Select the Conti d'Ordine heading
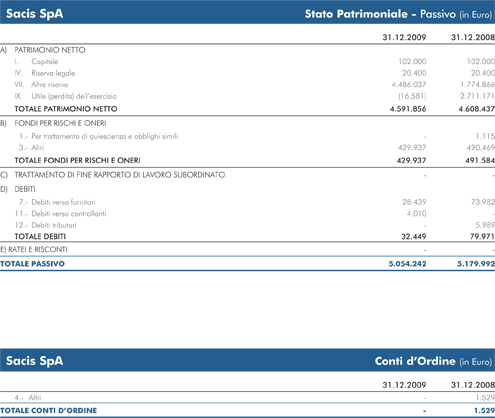This screenshot has height=418, width=495. coord(433,361)
